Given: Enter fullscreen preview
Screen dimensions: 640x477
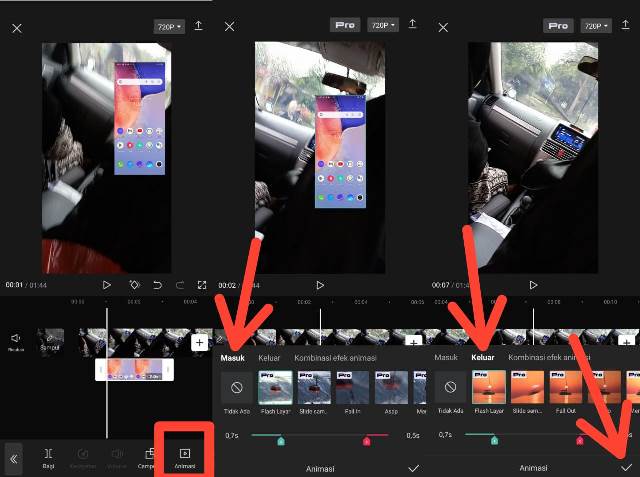Looking at the screenshot, I should 202,285.
